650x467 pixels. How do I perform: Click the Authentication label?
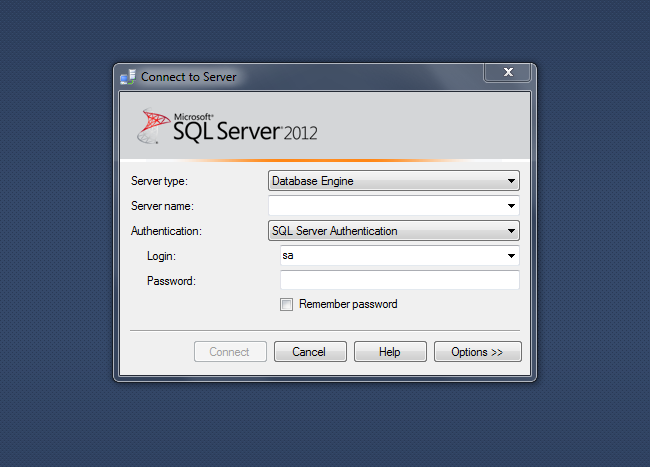click(x=166, y=231)
